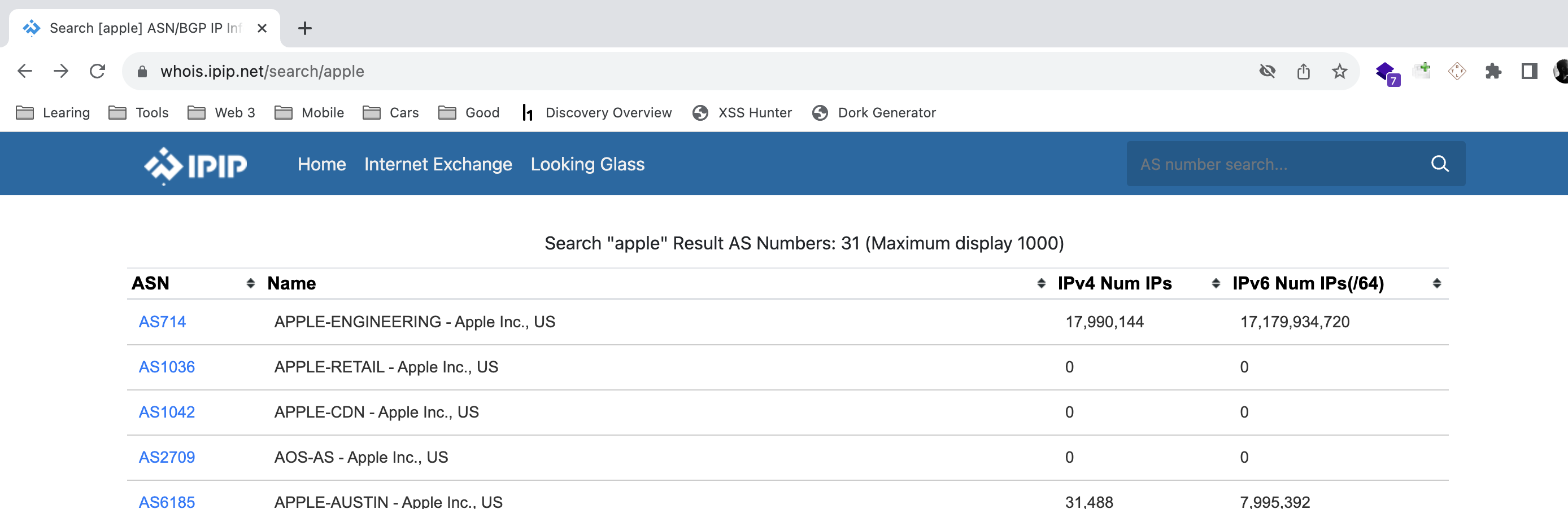Viewport: 1568px width, 509px height.
Task: Open the Discovery Overview bookmark
Action: coord(596,112)
